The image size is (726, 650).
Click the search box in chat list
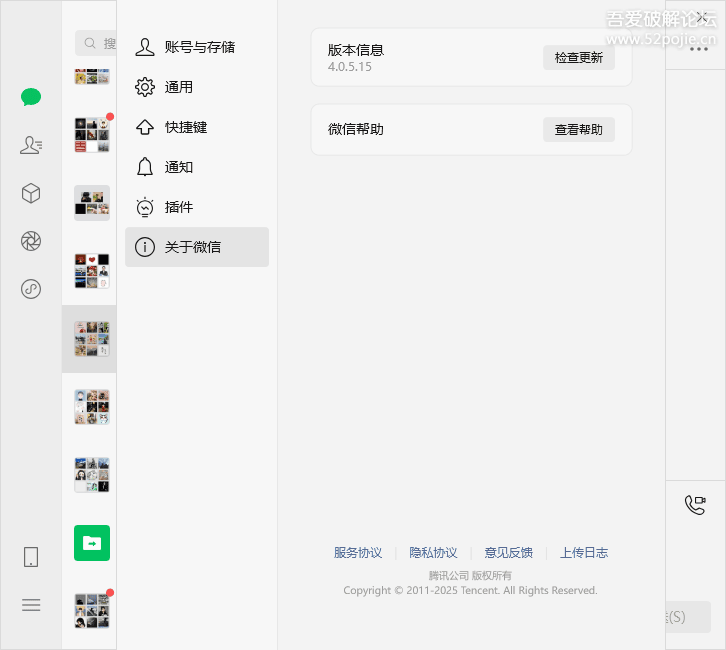pyautogui.click(x=96, y=43)
